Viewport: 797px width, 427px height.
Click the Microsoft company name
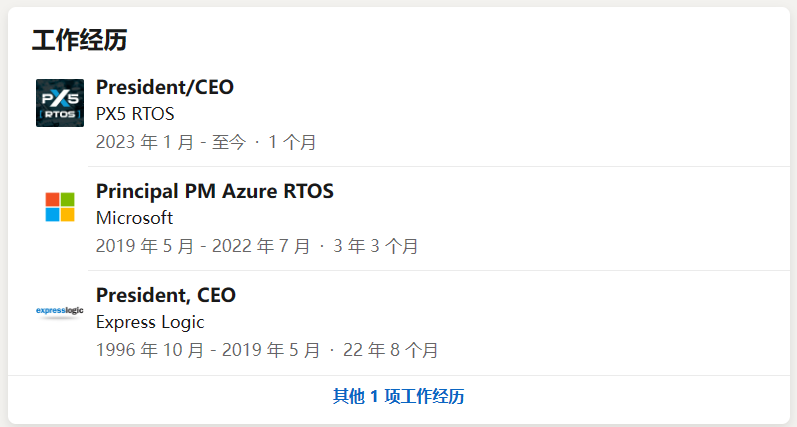(134, 218)
